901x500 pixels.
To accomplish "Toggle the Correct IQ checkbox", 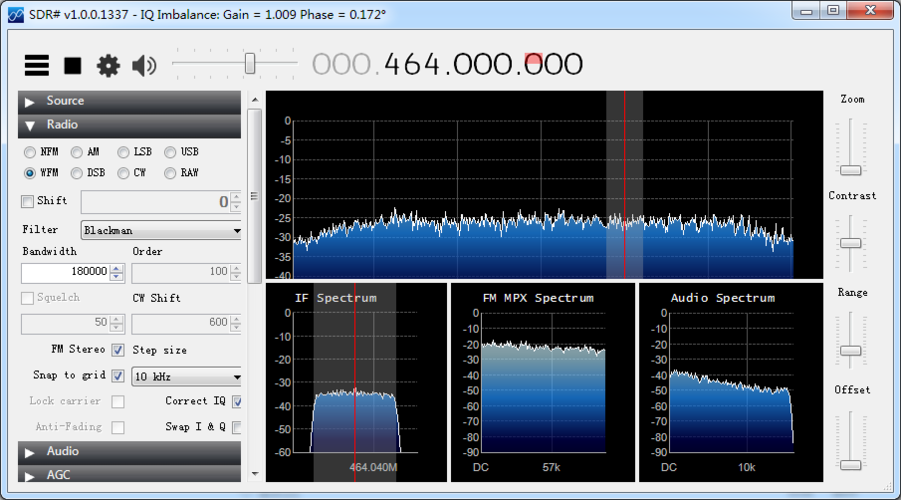I will click(x=237, y=401).
